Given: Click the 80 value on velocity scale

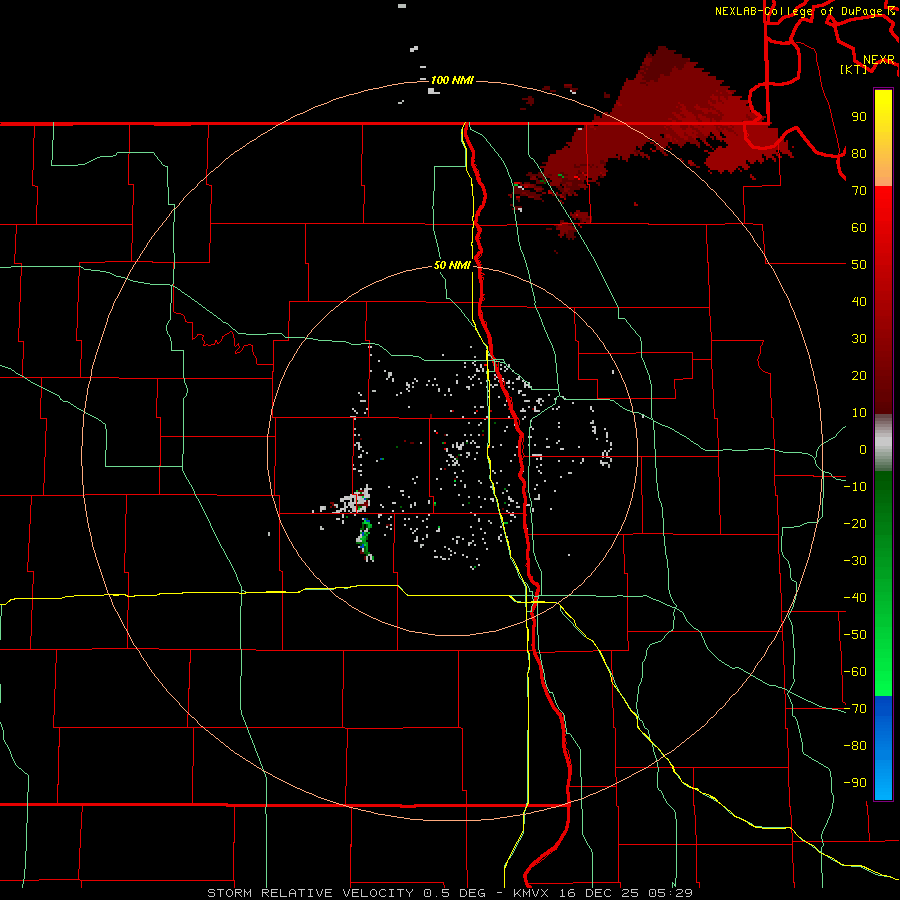Looking at the screenshot, I should (x=859, y=153).
